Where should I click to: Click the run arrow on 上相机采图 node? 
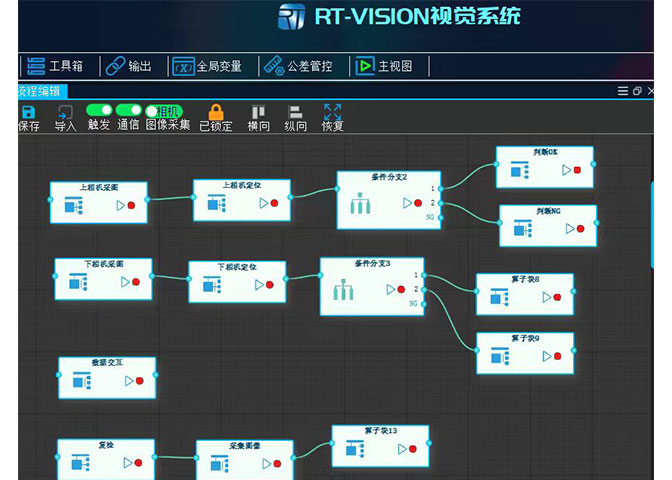click(x=121, y=206)
